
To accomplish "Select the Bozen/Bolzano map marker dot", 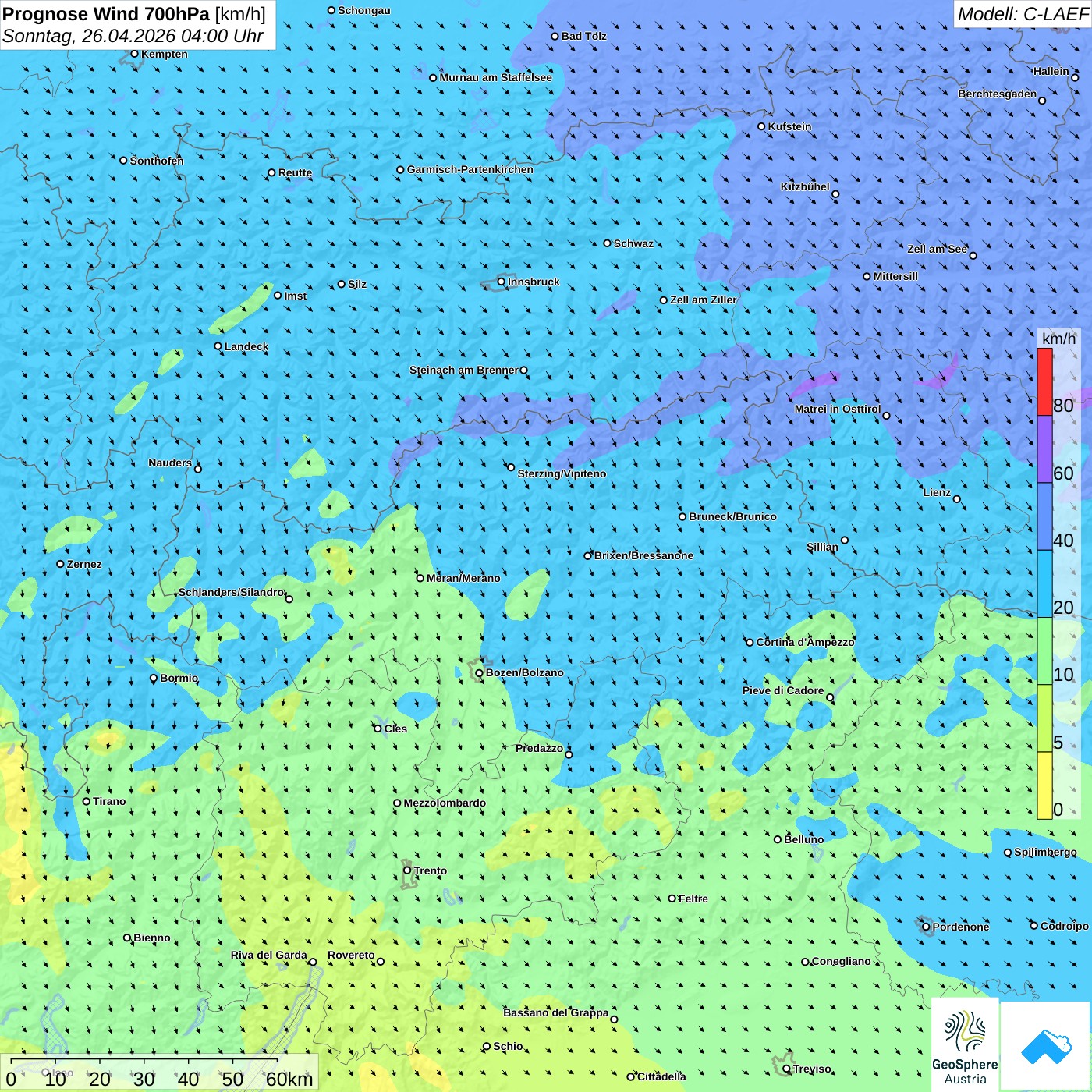I will [480, 673].
